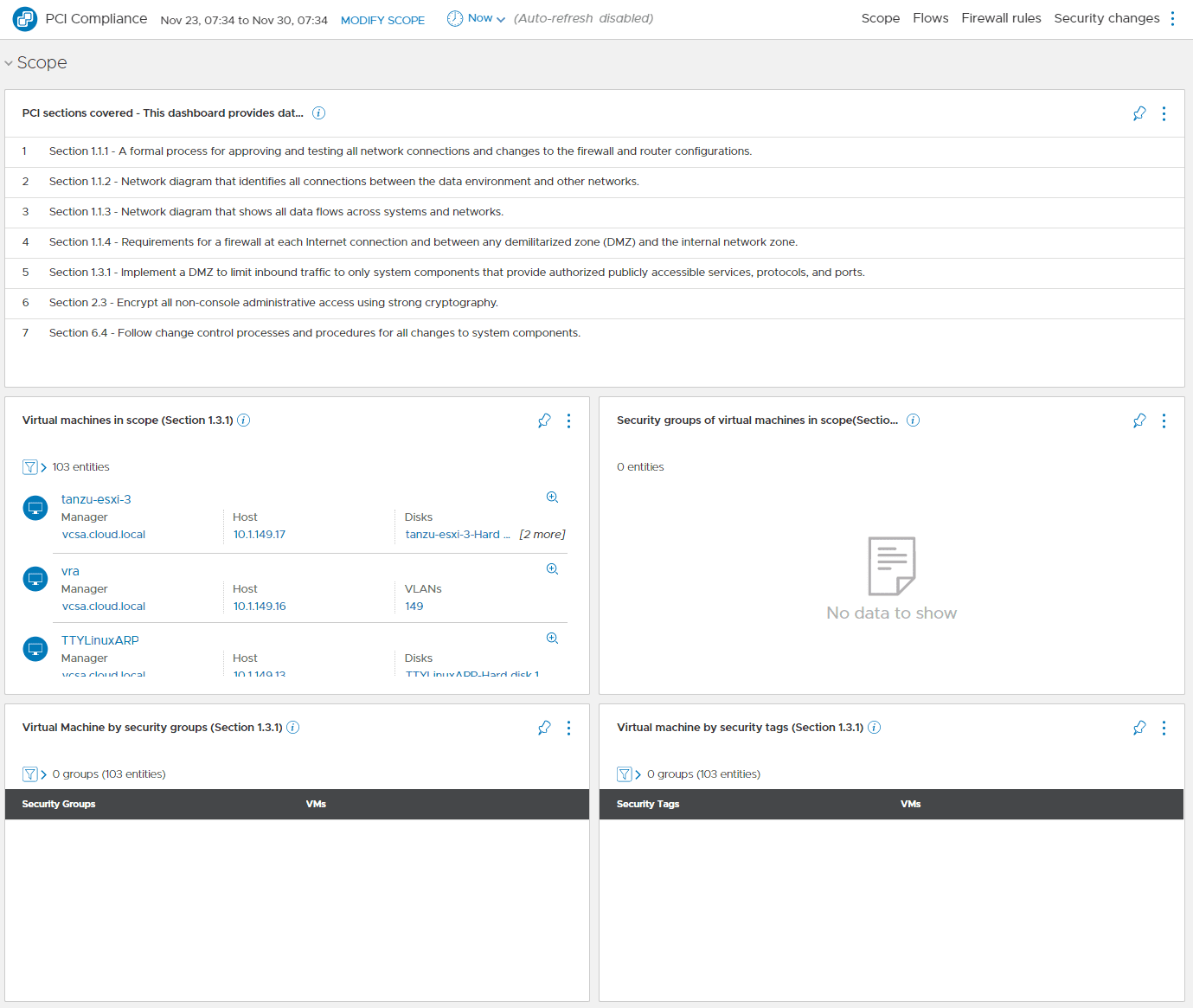1193x1008 pixels.
Task: Click info icon for Virtual Machine by security groups
Action: pyautogui.click(x=293, y=728)
